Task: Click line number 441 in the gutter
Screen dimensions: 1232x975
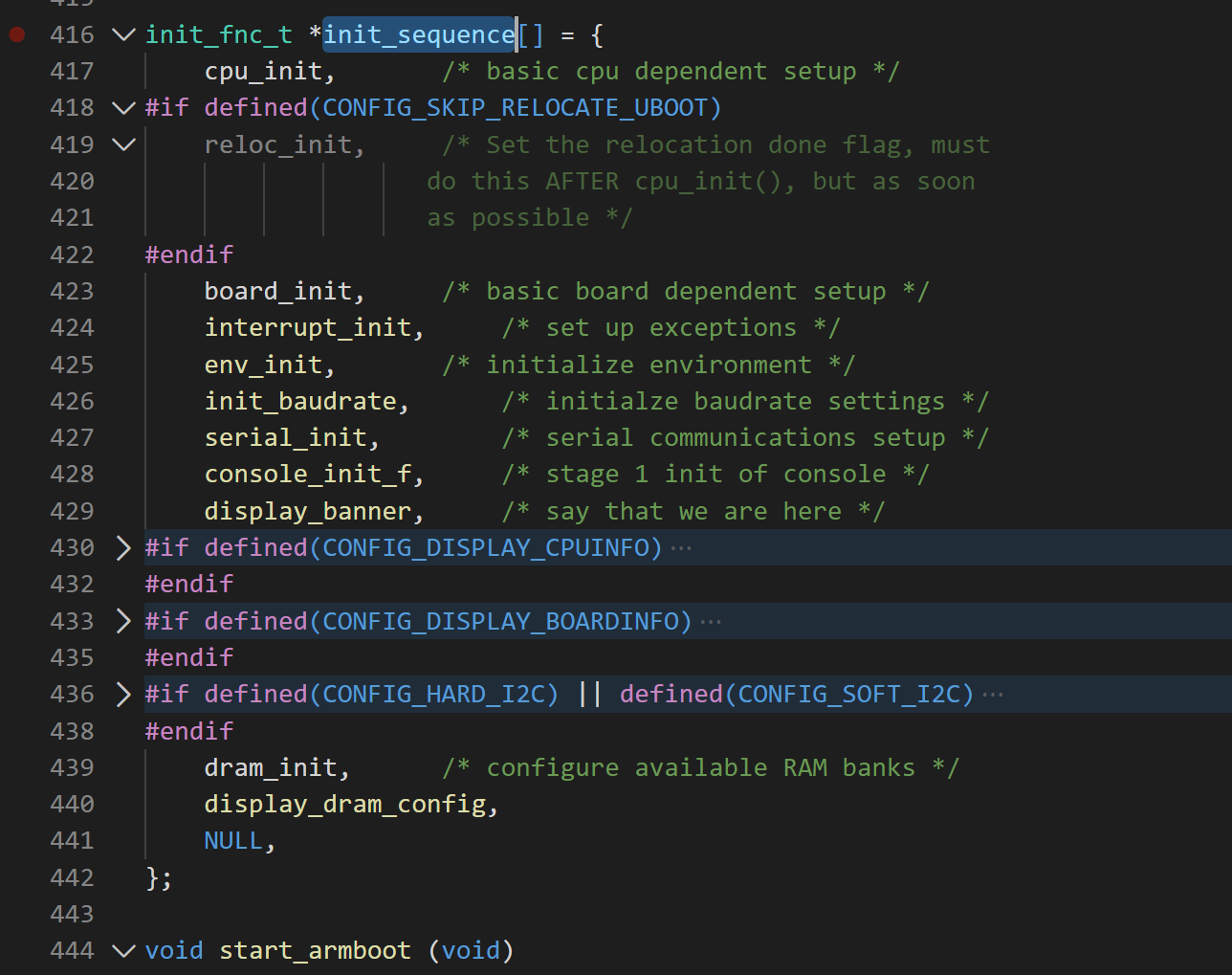Action: coord(73,840)
